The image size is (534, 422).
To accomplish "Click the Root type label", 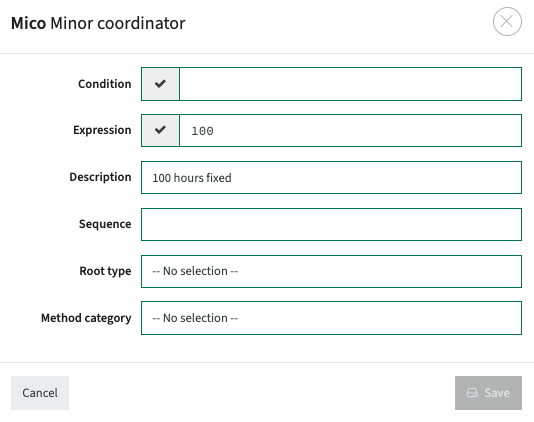I will (x=105, y=271).
